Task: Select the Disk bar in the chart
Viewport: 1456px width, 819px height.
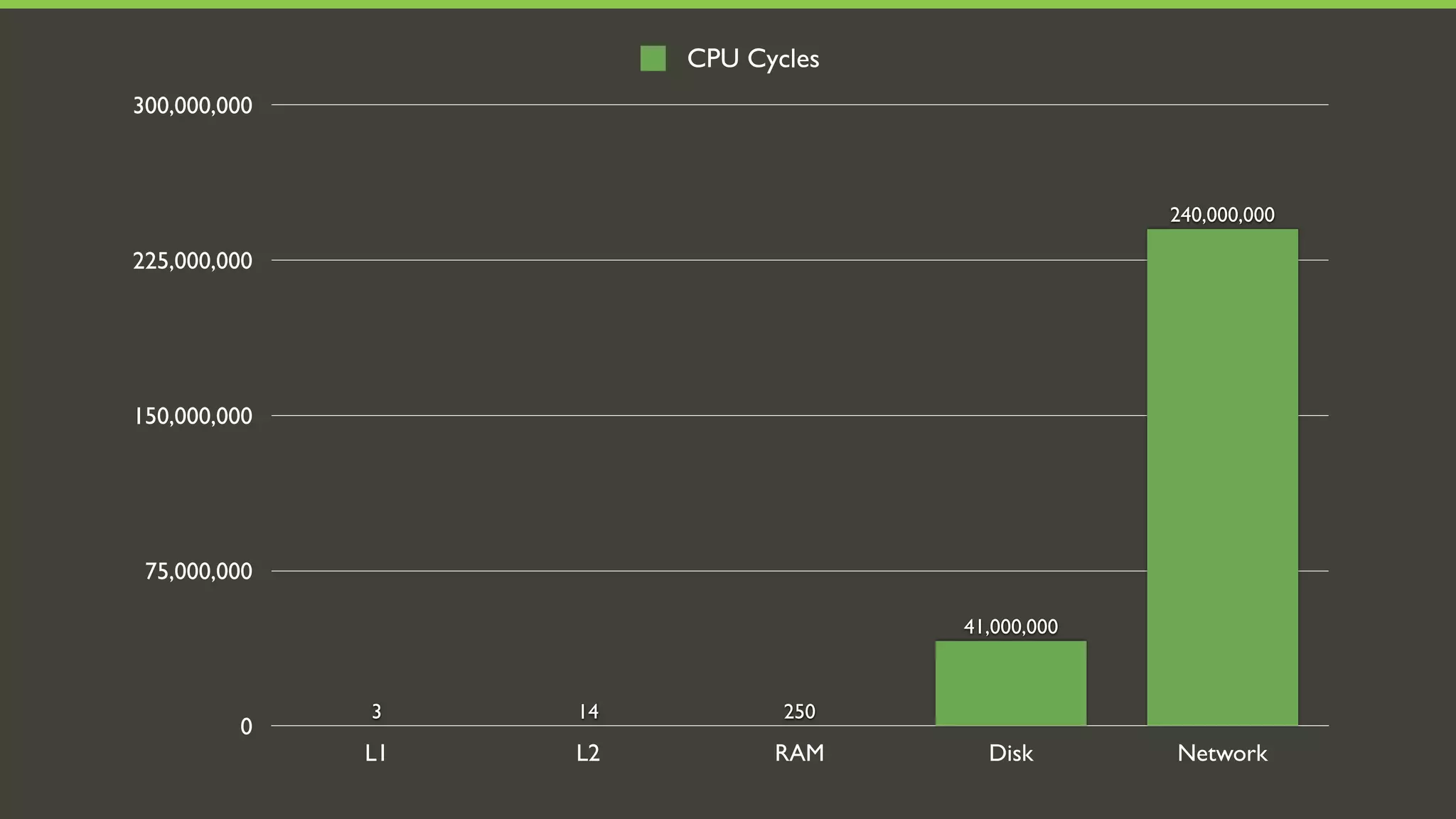Action: [1010, 683]
